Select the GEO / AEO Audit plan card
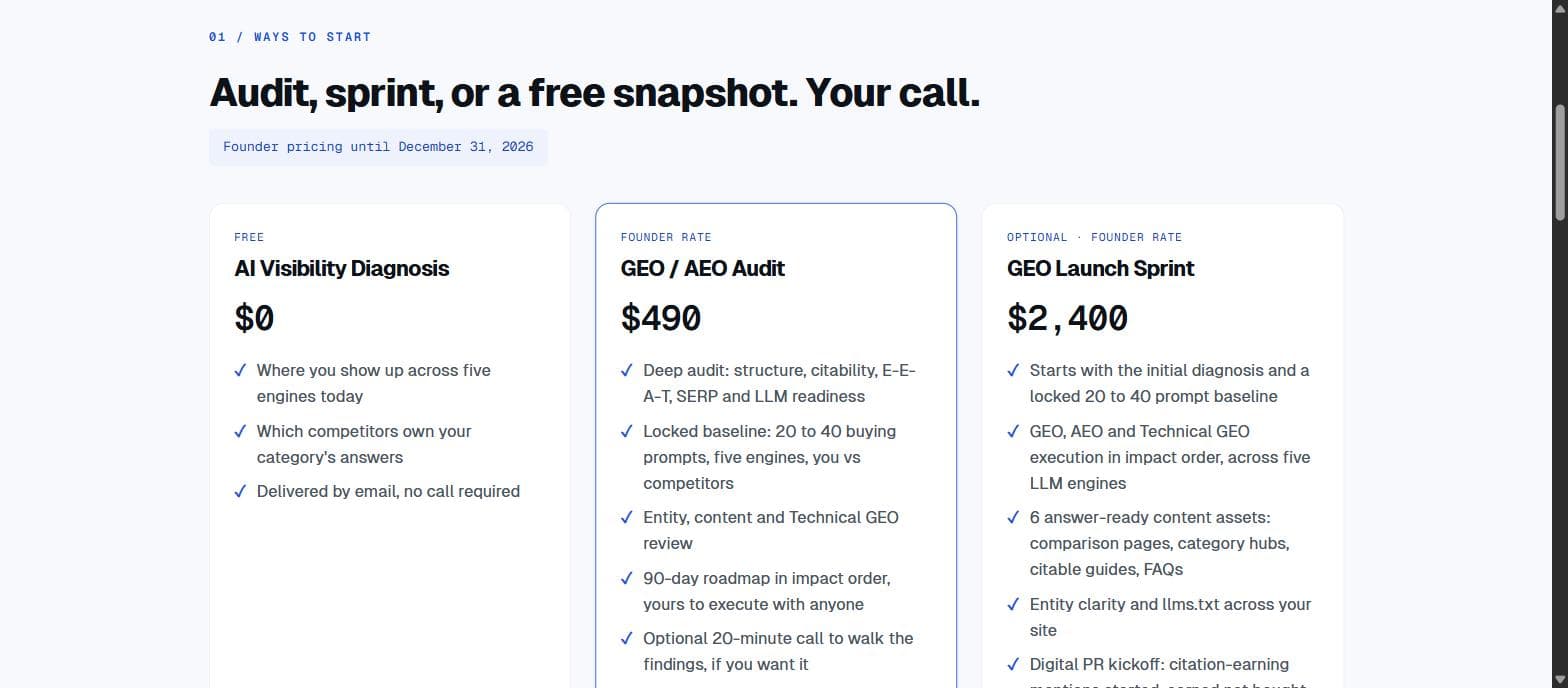This screenshot has width=1568, height=688. 776,446
